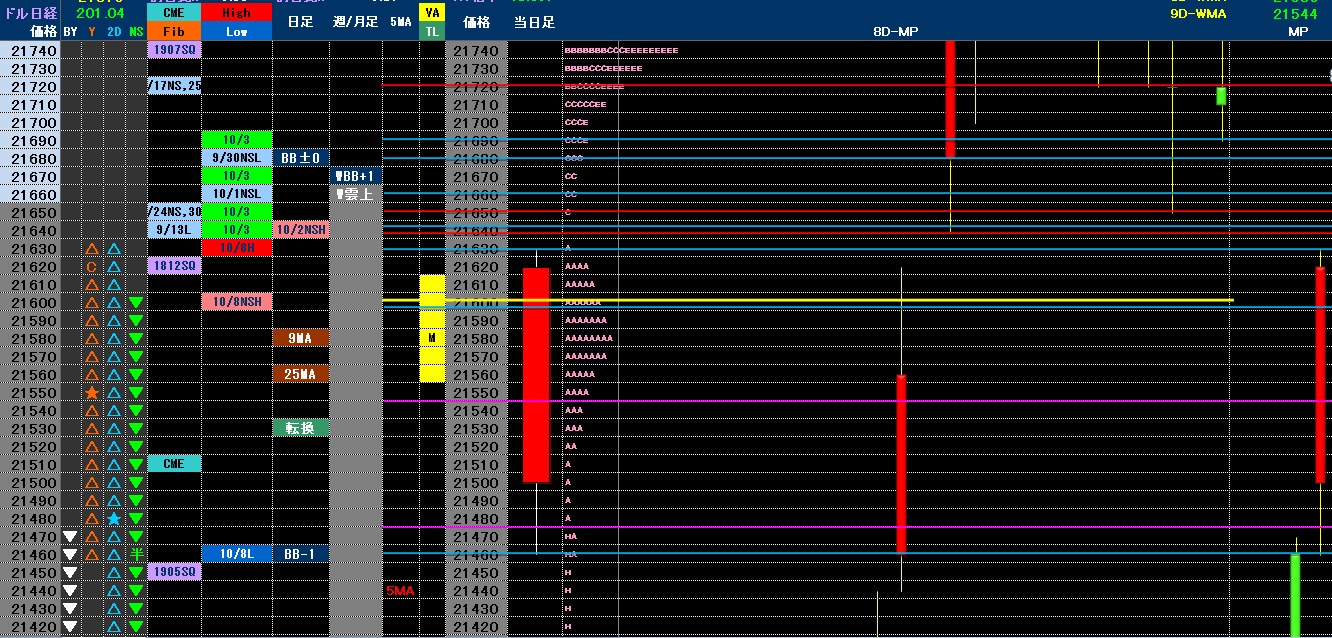The image size is (1332, 638).
Task: Select the blue triangle at 21440
Action: click(x=113, y=591)
